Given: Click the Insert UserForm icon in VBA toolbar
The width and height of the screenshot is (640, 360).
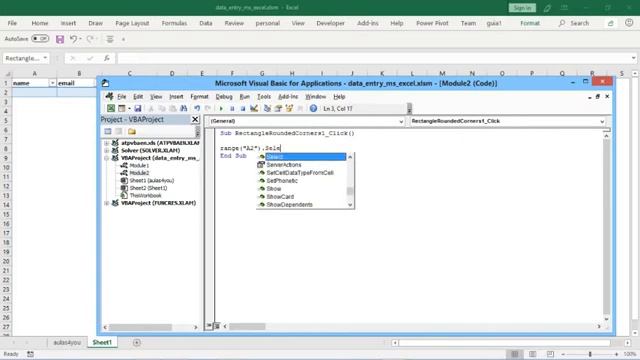Looking at the screenshot, I should (x=122, y=109).
